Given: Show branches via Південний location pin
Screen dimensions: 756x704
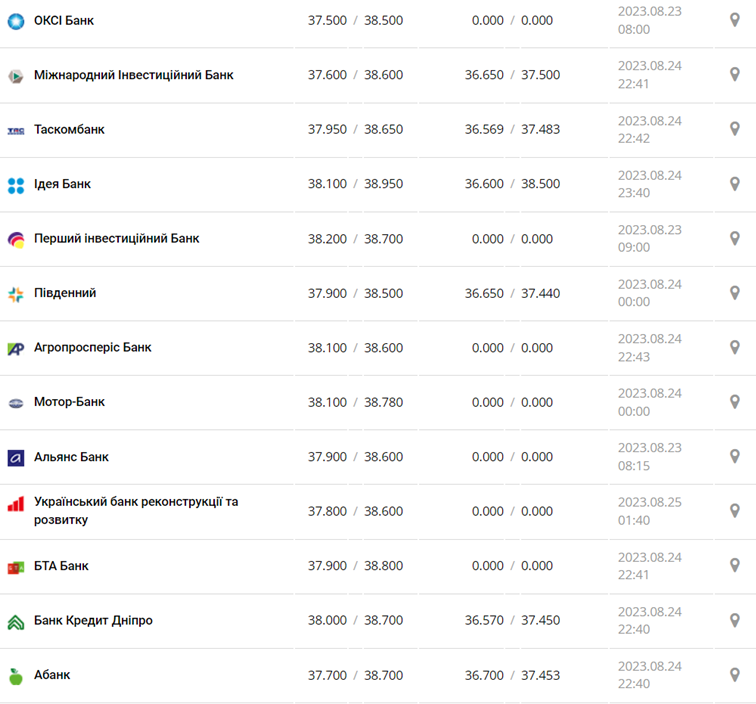Looking at the screenshot, I should point(734,293).
